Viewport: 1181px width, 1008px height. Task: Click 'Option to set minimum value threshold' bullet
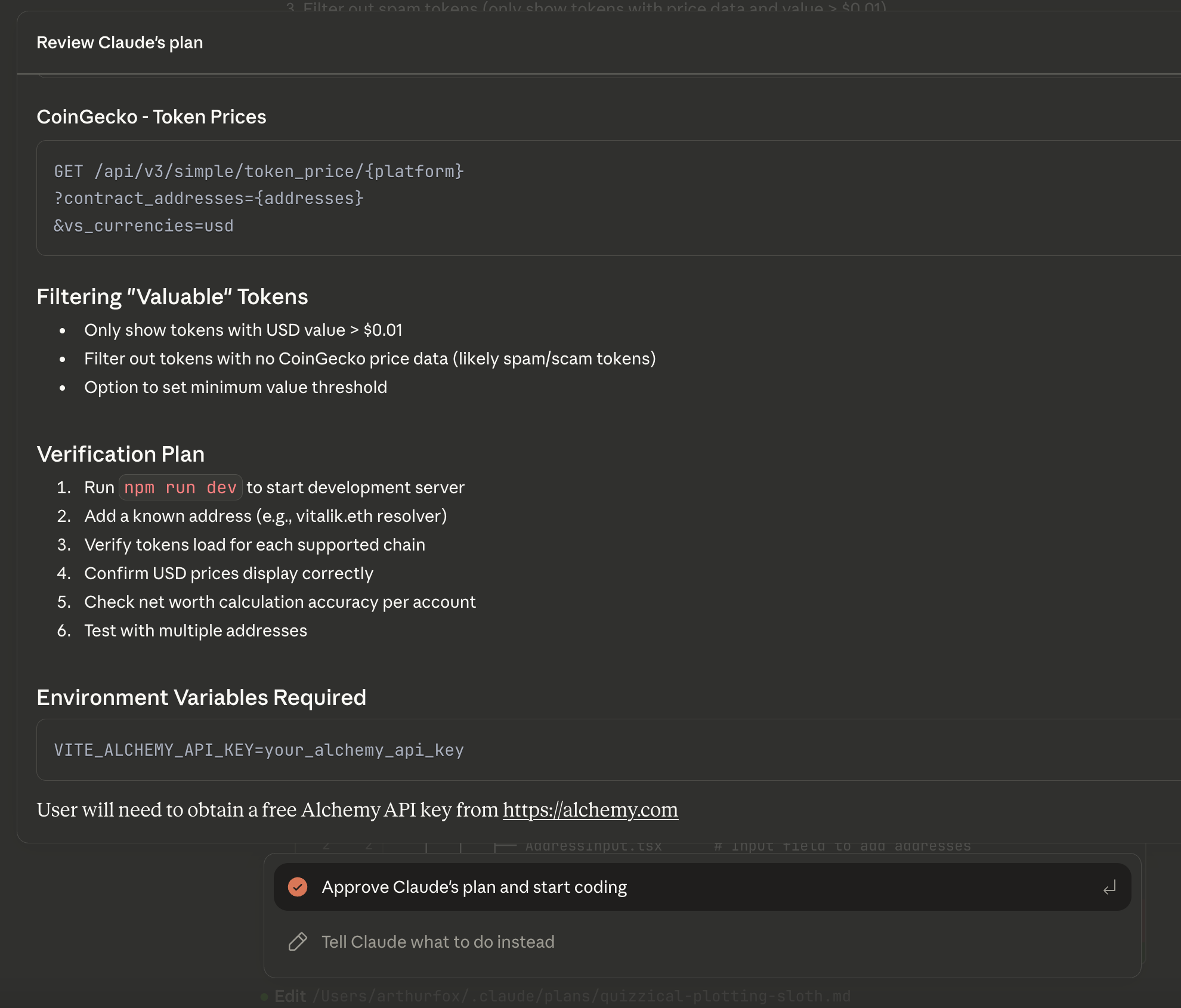pyautogui.click(x=236, y=388)
